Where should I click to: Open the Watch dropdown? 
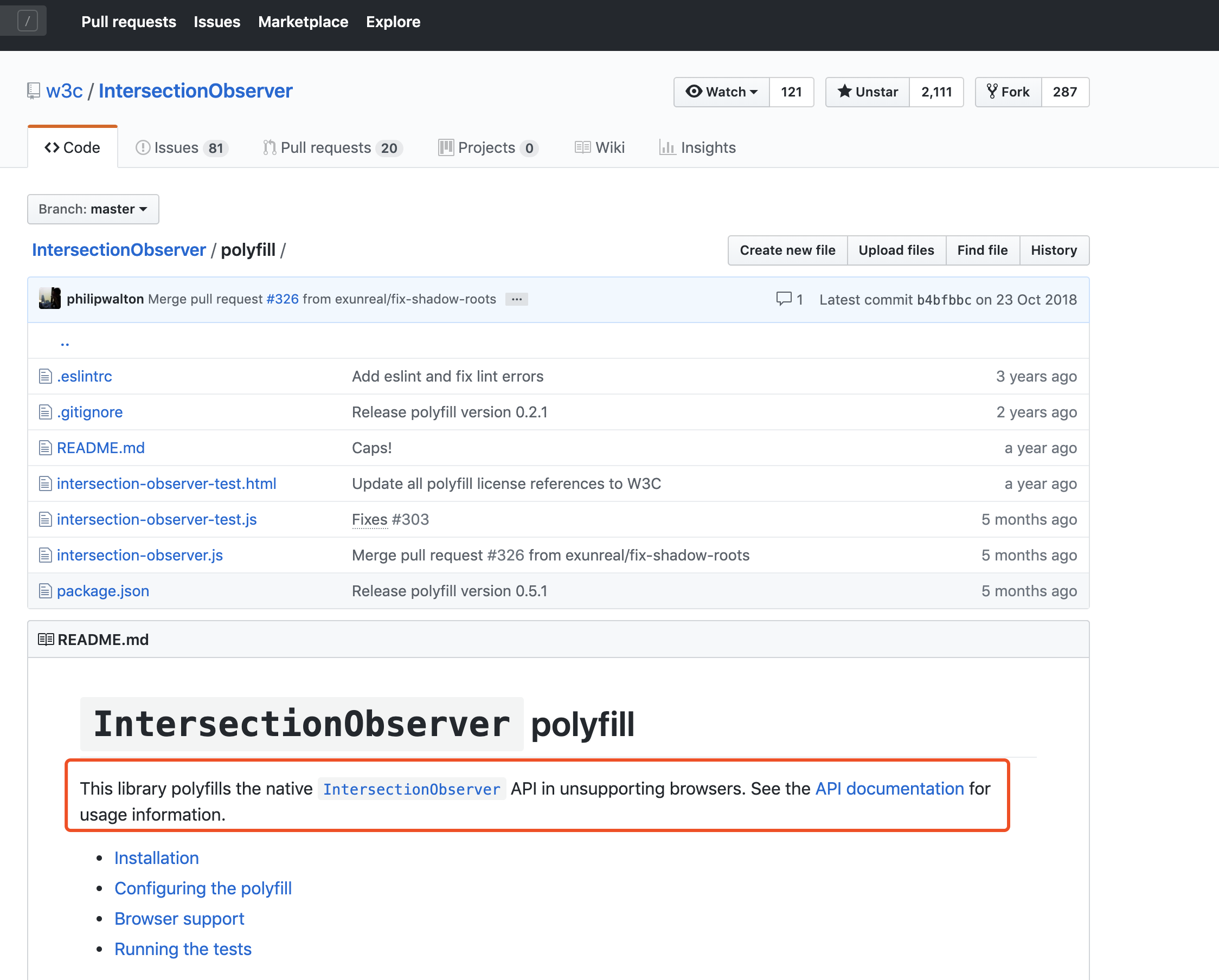point(721,92)
